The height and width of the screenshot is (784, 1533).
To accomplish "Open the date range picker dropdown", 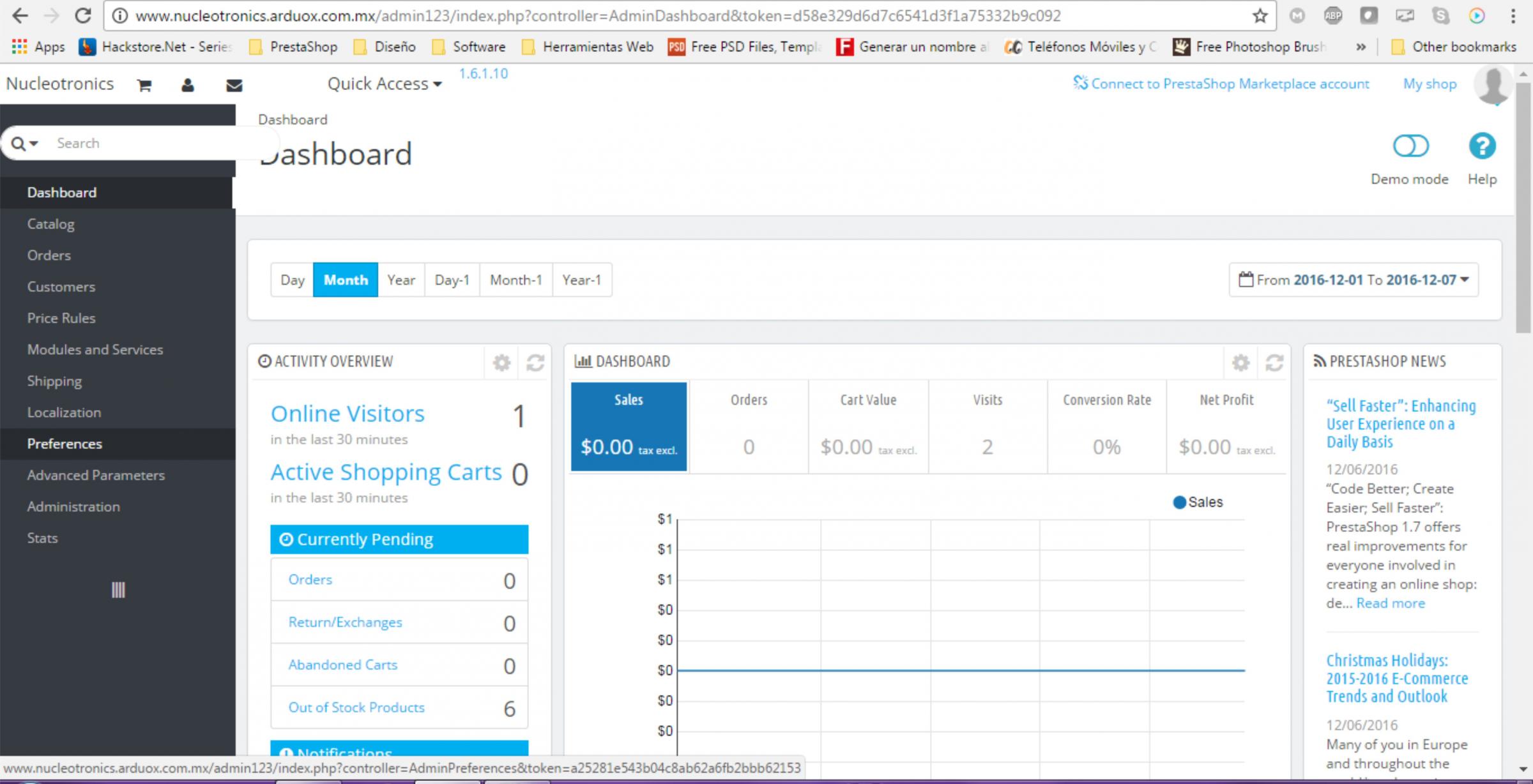I will [x=1354, y=280].
